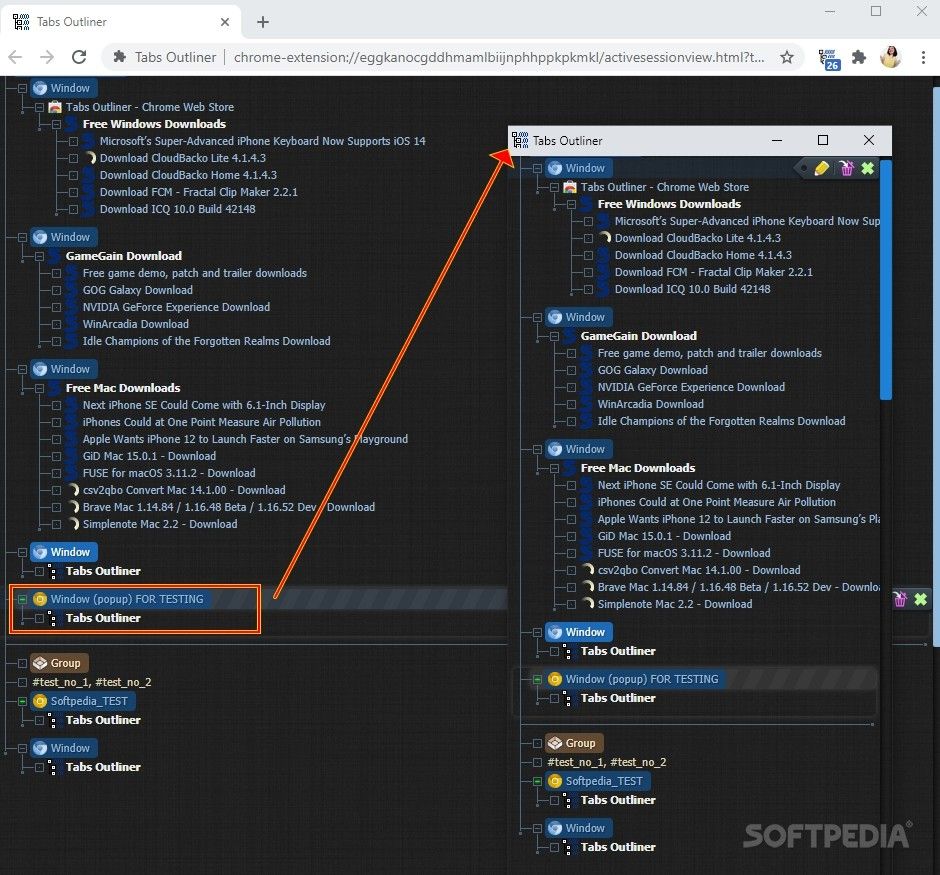Screen dimensions: 940x875
Task: Click the Window node icon above GameGain Download in the main window
Action: click(x=40, y=237)
